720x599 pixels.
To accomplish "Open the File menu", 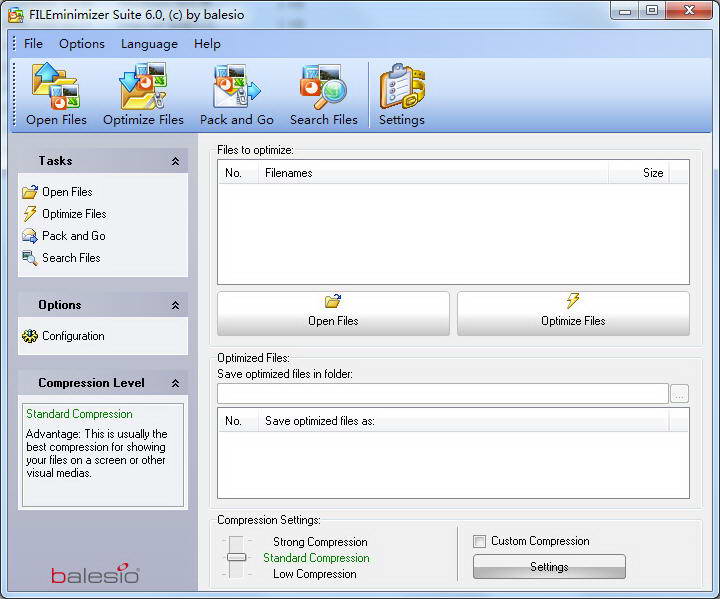I will pos(33,44).
